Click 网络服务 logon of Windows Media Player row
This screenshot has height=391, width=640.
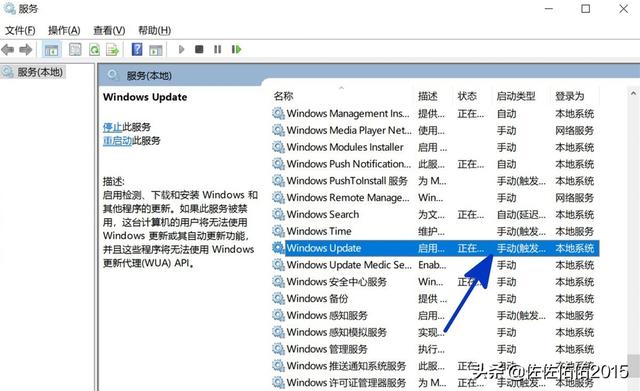pos(574,131)
